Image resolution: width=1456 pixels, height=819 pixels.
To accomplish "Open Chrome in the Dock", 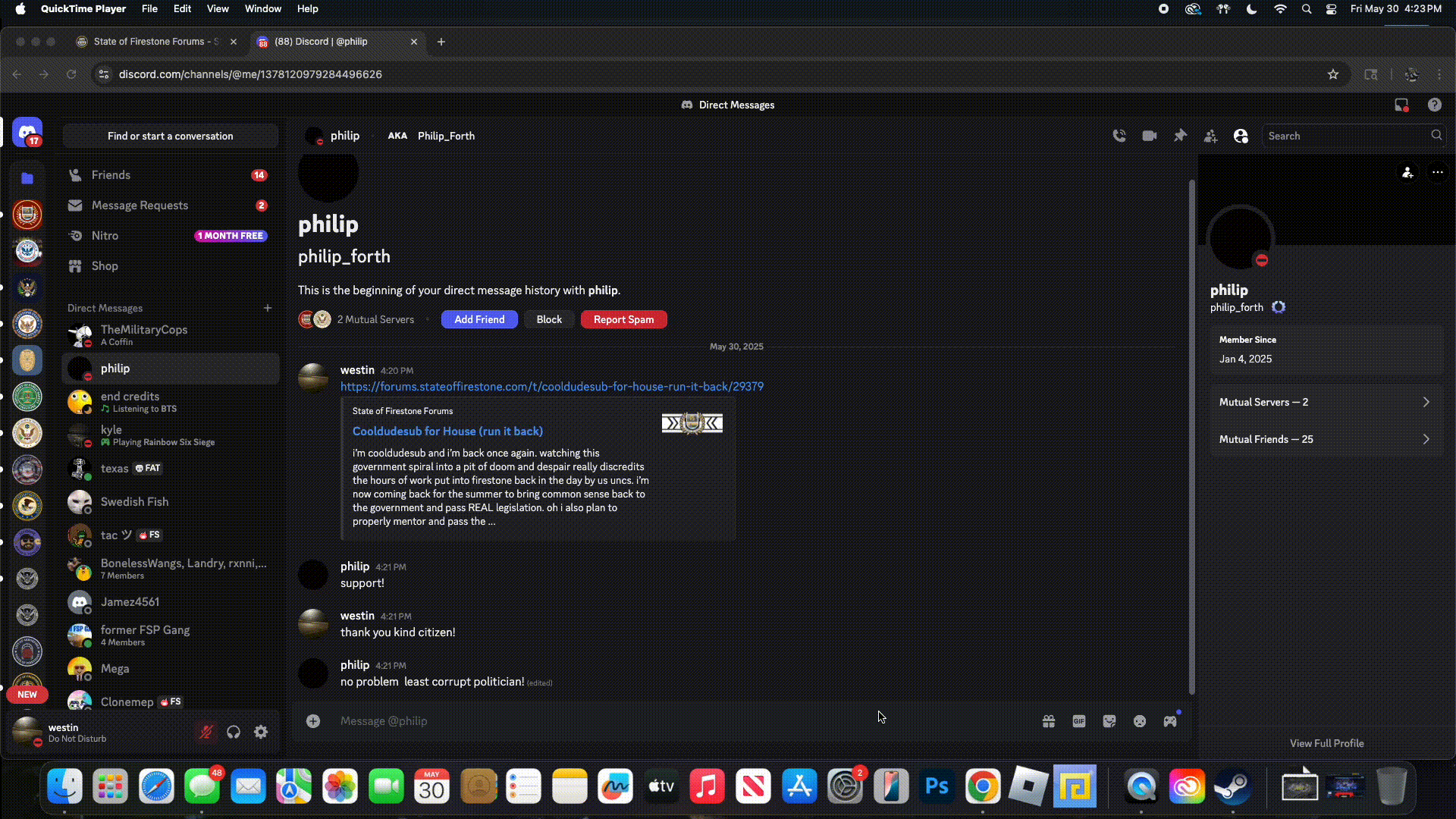I will coord(983,786).
